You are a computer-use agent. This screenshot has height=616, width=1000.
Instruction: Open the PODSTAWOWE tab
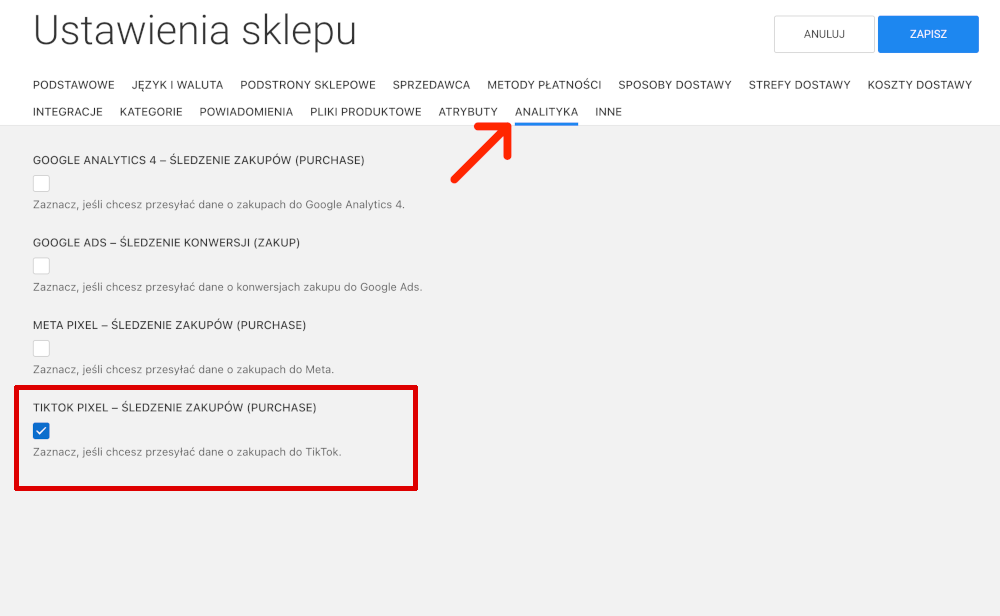(74, 85)
